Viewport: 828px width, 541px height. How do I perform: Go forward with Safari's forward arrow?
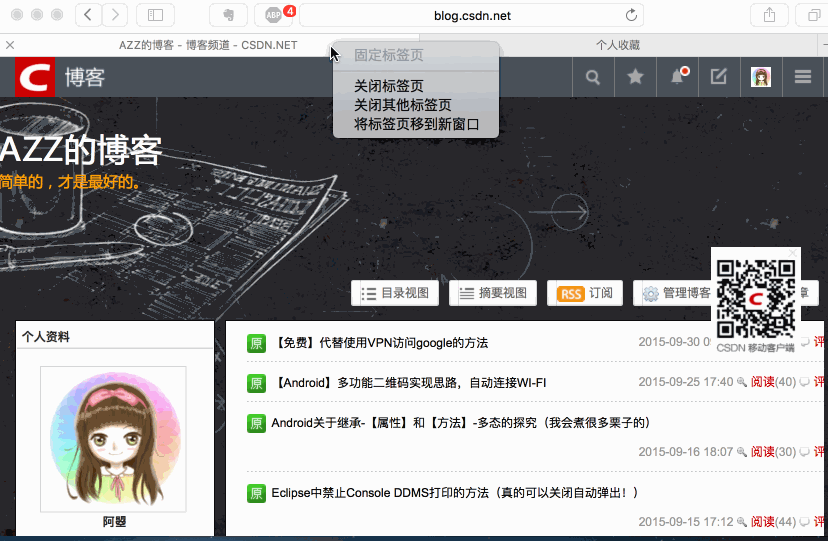coord(115,15)
